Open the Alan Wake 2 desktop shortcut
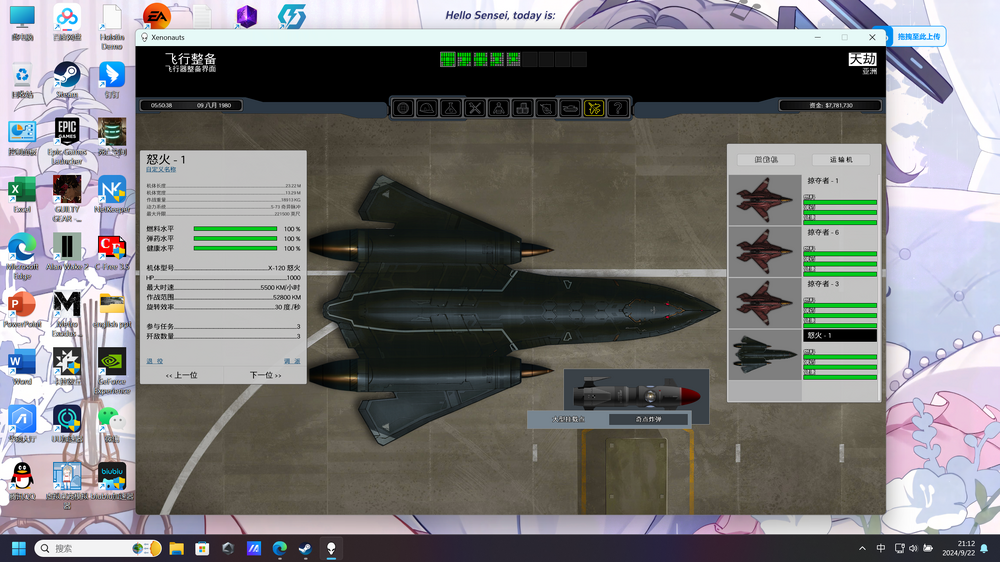The width and height of the screenshot is (1000, 562). coord(66,251)
